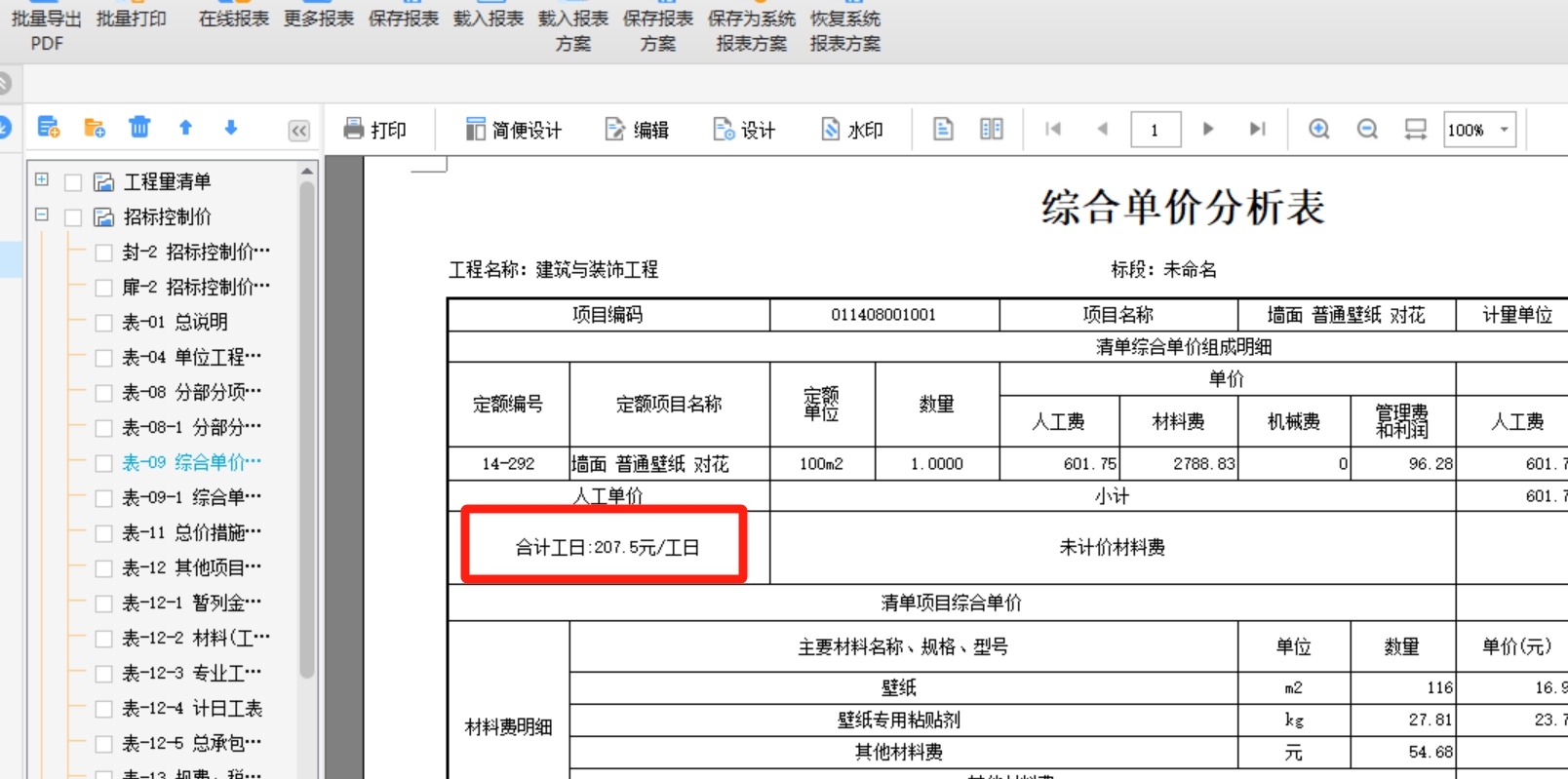Collapse the sidebar with double-chevron button

click(299, 131)
